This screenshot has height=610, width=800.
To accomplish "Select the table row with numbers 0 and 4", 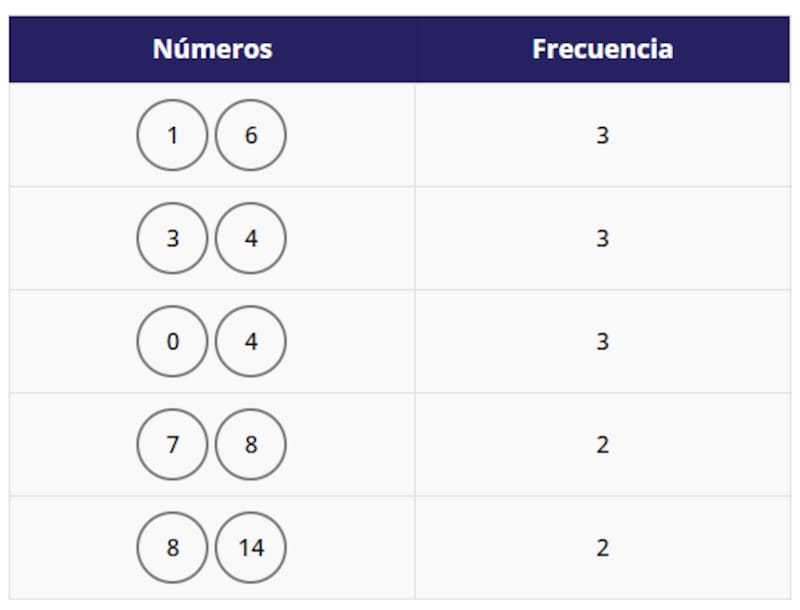I will (x=400, y=341).
